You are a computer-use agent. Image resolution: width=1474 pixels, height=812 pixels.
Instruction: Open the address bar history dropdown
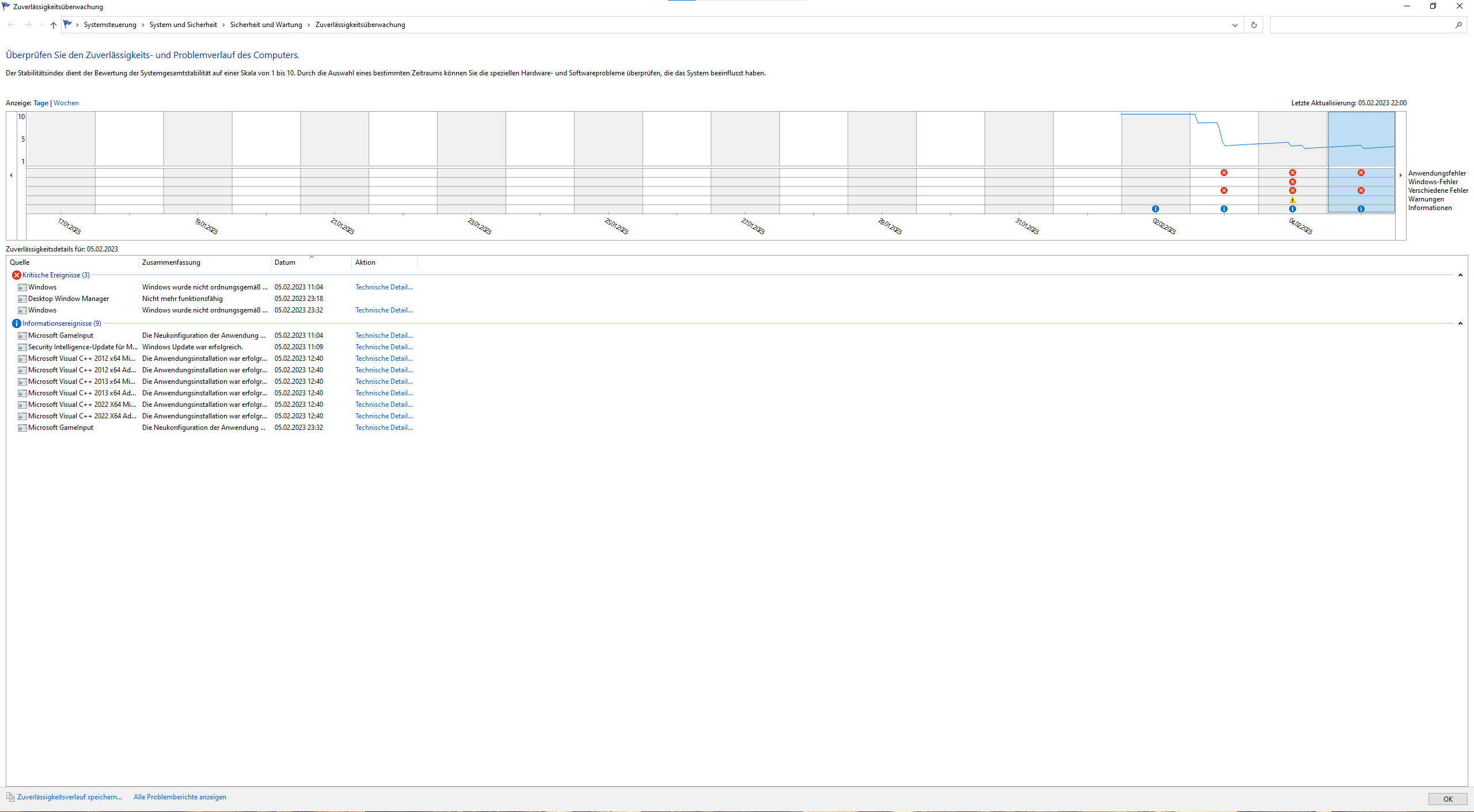click(x=1234, y=25)
